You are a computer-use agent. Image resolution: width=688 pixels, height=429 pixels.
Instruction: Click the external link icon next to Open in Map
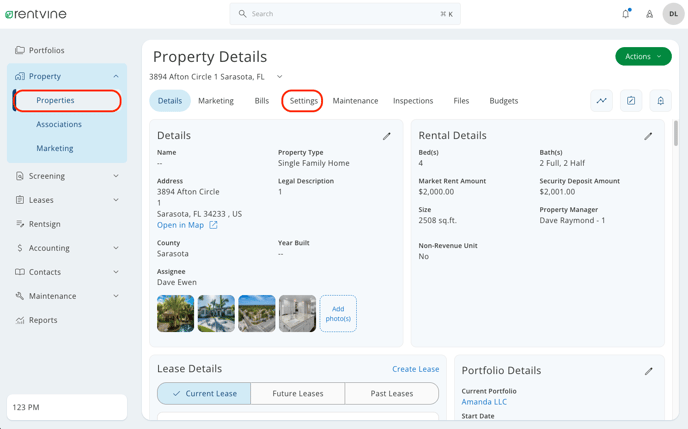click(x=213, y=225)
